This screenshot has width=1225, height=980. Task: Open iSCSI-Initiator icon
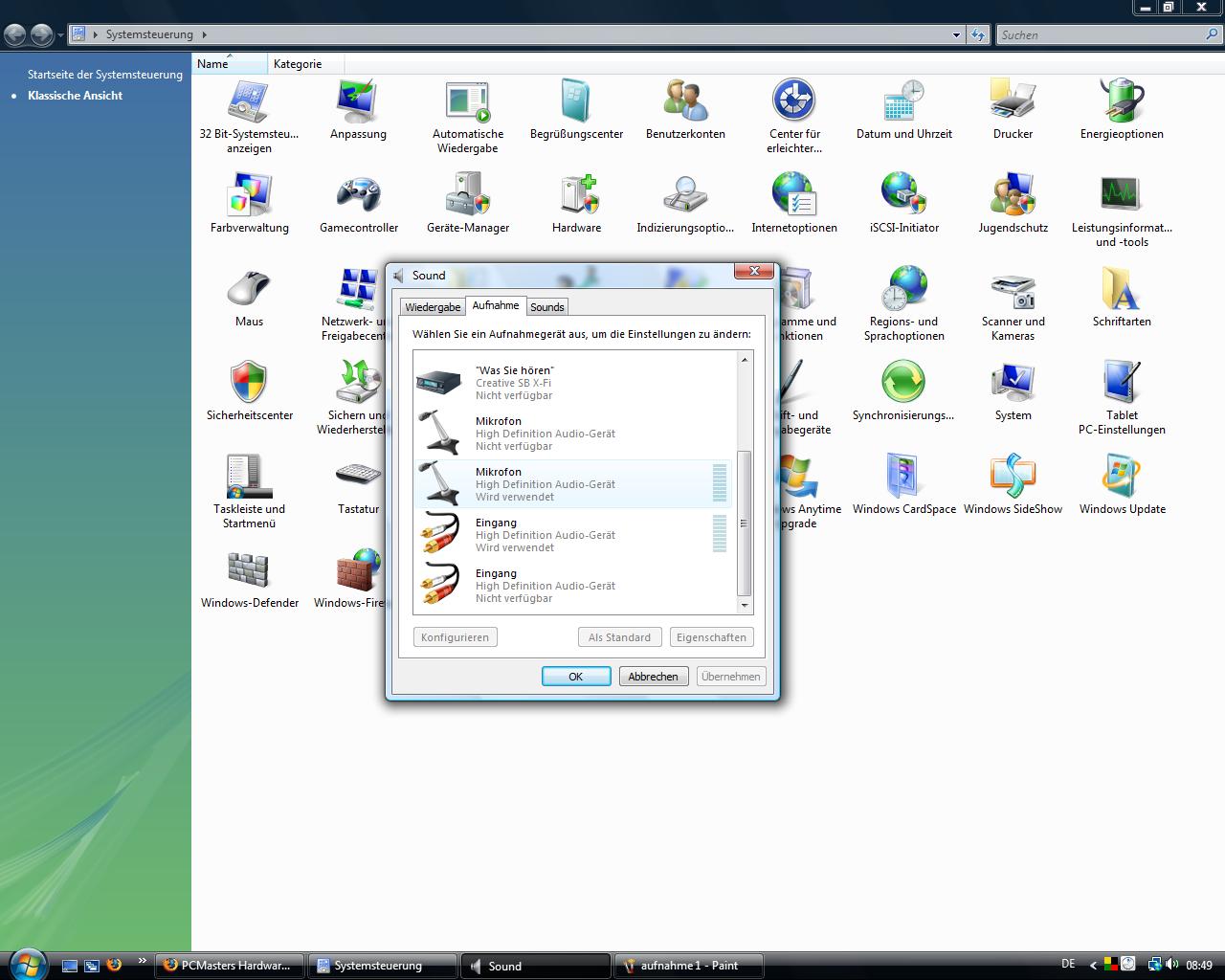pyautogui.click(x=903, y=203)
